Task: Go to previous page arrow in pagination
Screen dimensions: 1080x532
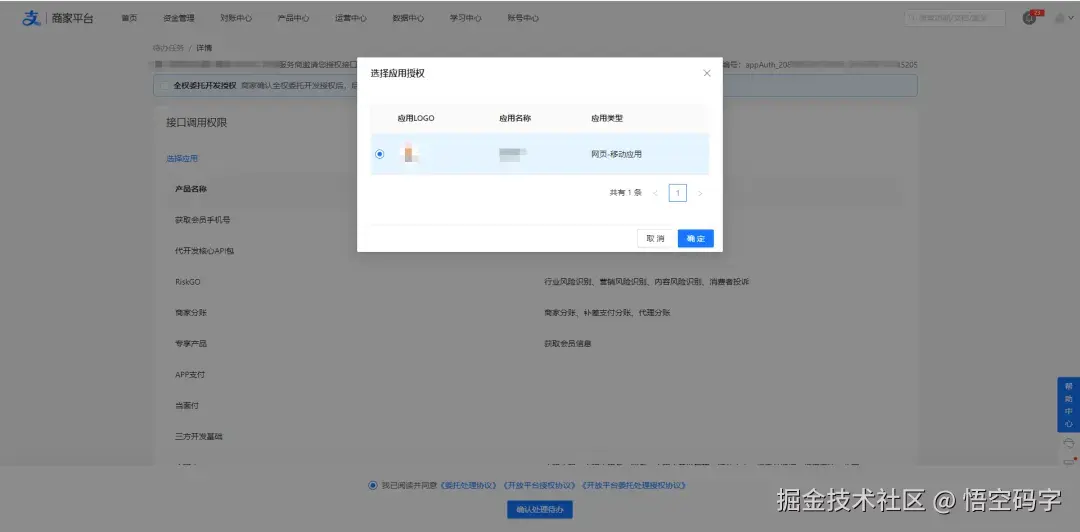Action: [655, 194]
